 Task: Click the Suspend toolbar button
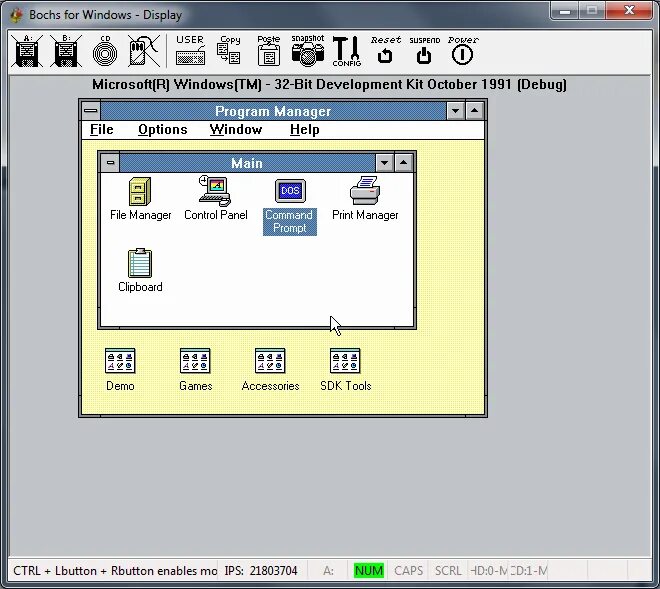point(424,50)
